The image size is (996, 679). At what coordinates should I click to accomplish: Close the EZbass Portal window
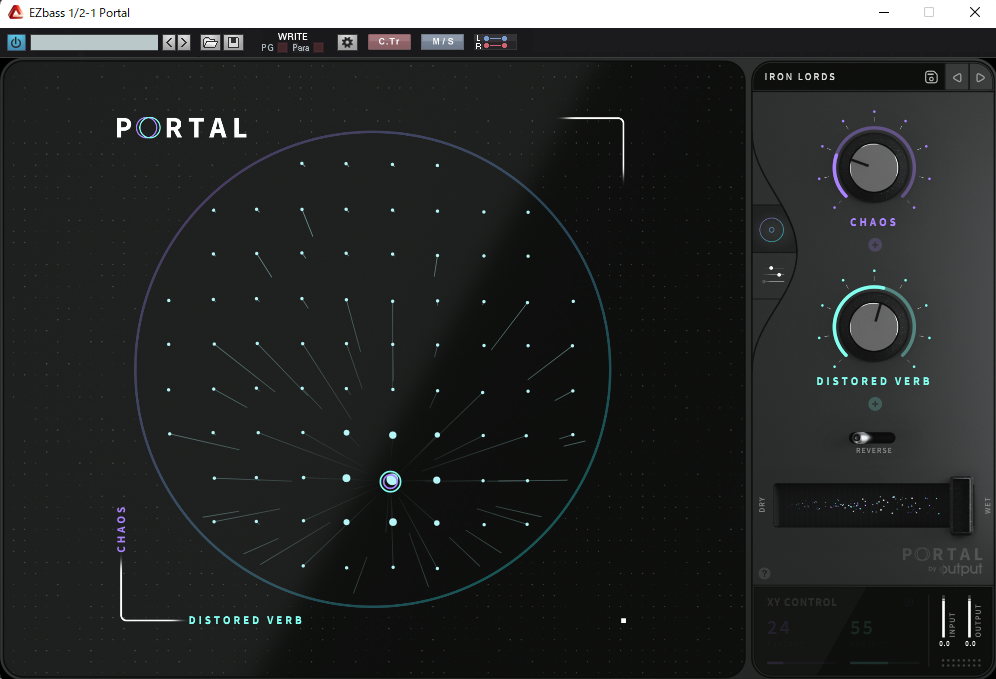point(974,12)
